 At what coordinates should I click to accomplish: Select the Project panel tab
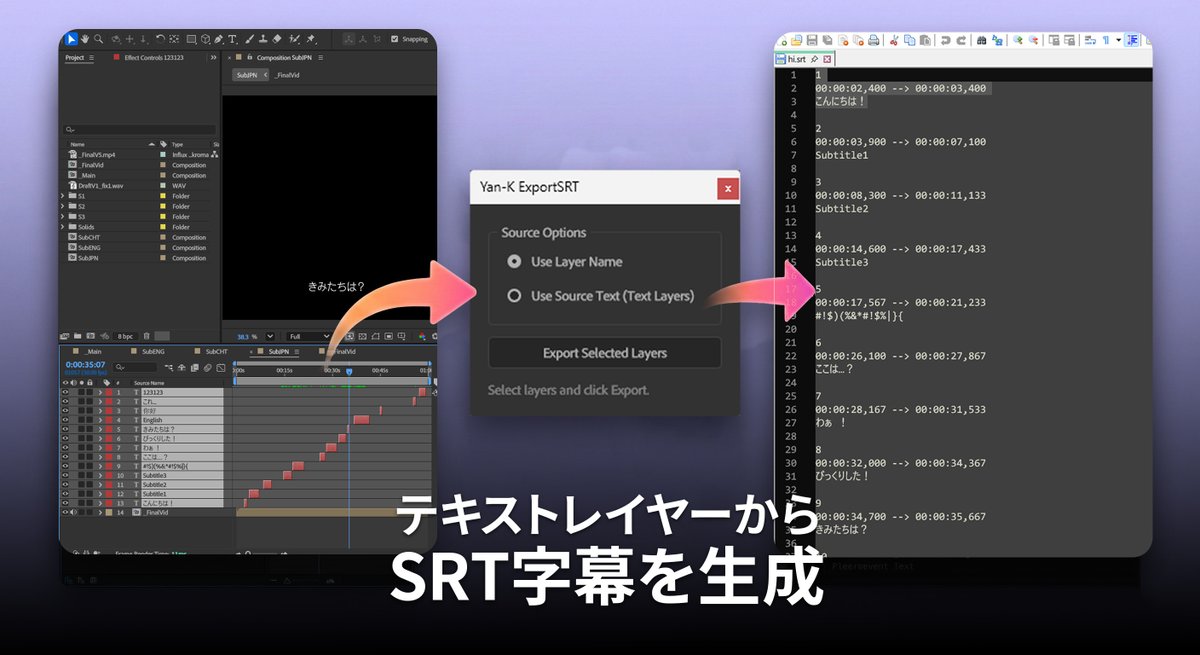pos(74,58)
